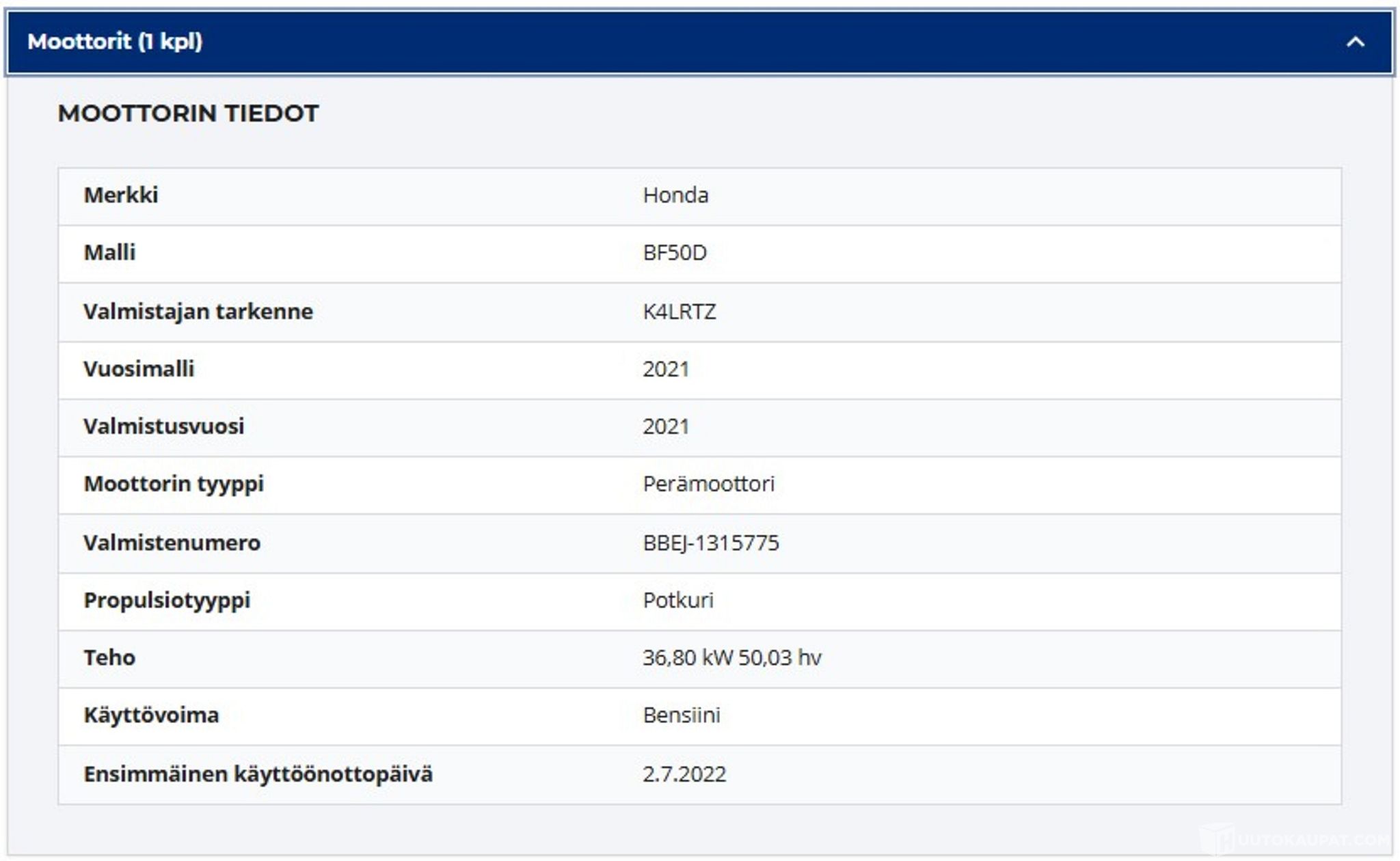Select the Potkuri value
The height and width of the screenshot is (861, 1400).
point(678,601)
